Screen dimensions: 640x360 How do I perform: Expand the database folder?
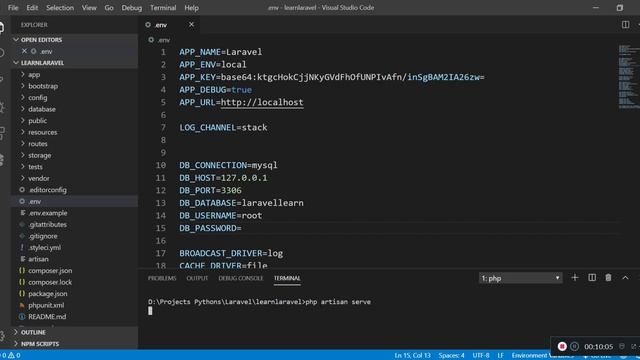point(42,109)
